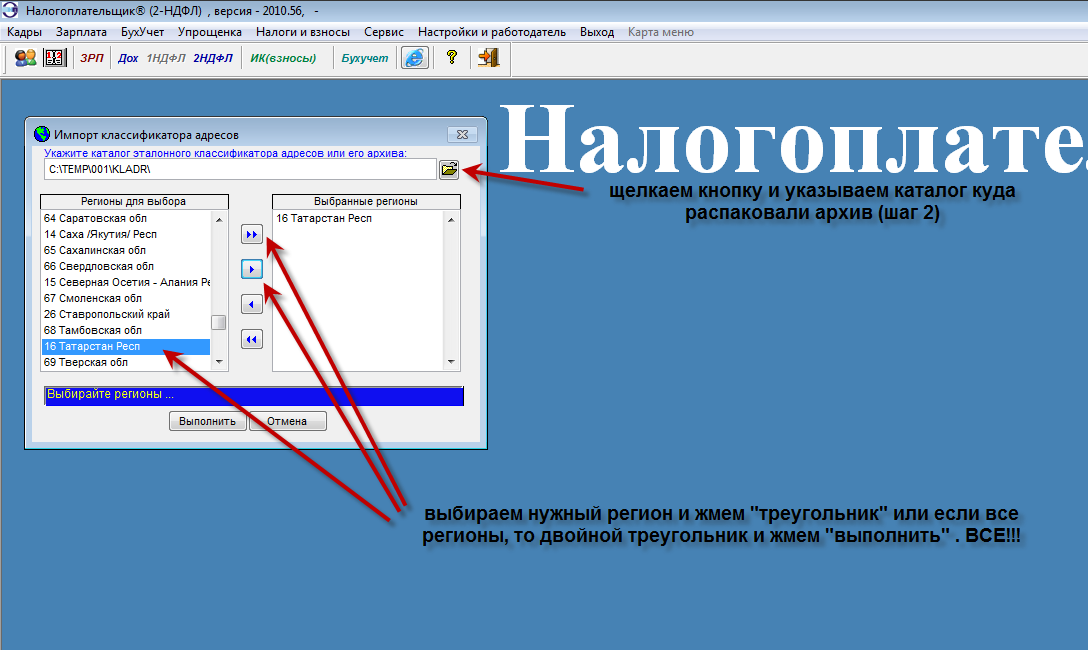Viewport: 1088px width, 650px height.
Task: Launch the Internet Explorer toolbar icon
Action: 415,58
